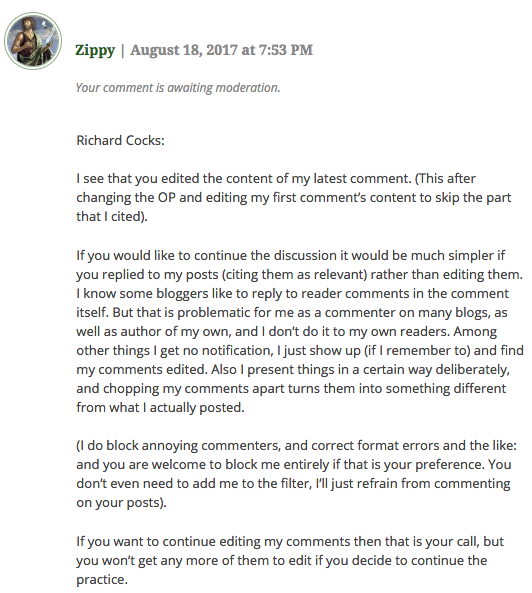The height and width of the screenshot is (593, 532).
Task: Click the line beginning "well as author of my own"
Action: pos(287,332)
